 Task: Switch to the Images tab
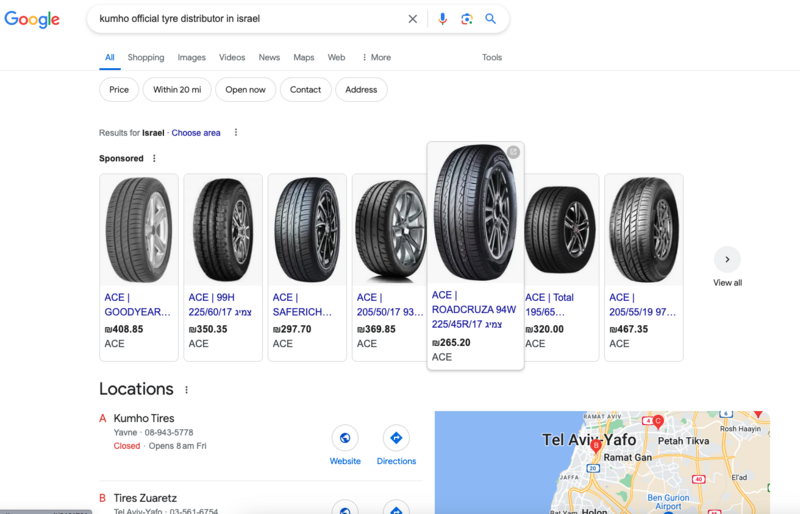click(x=191, y=58)
